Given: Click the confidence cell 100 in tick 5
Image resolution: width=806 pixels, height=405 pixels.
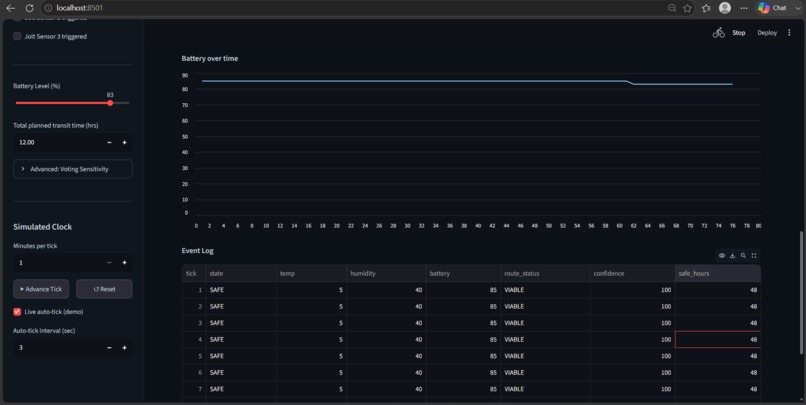Looking at the screenshot, I should pyautogui.click(x=632, y=356).
